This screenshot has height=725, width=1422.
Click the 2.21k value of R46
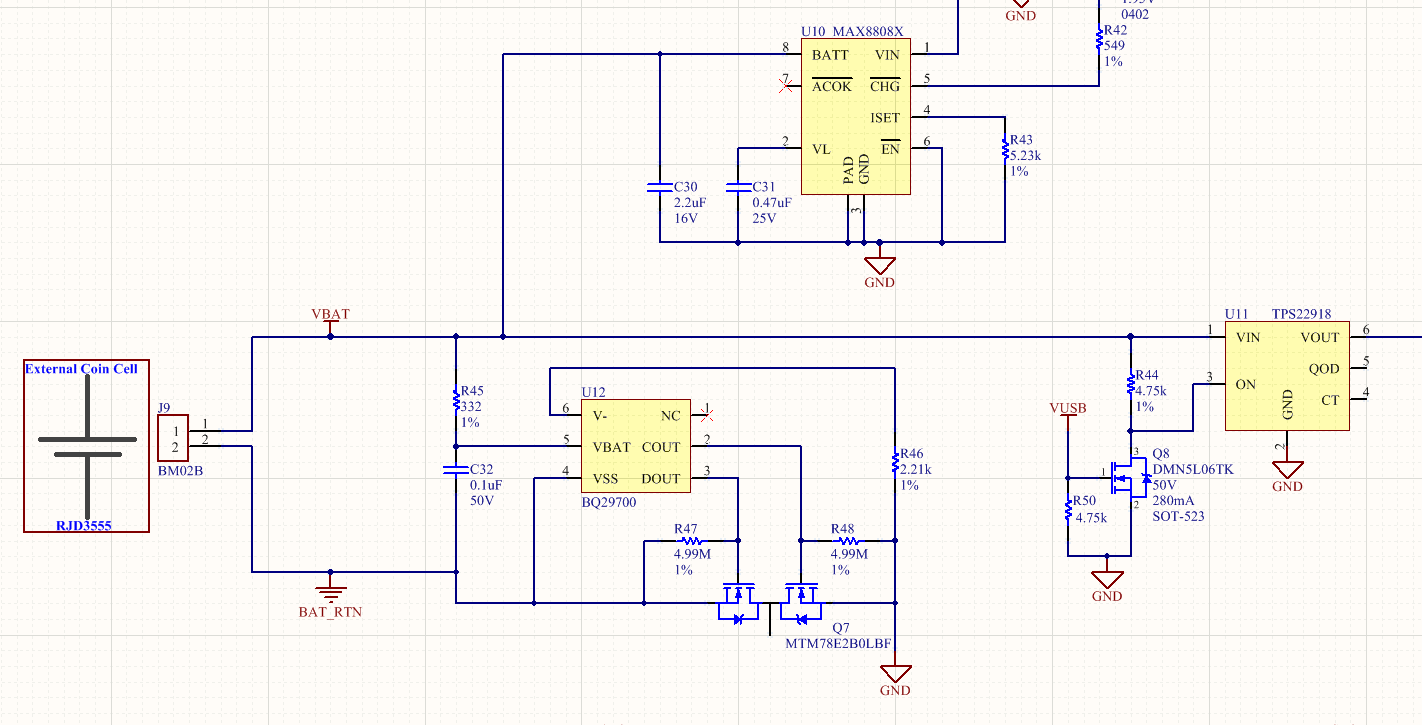[x=916, y=469]
